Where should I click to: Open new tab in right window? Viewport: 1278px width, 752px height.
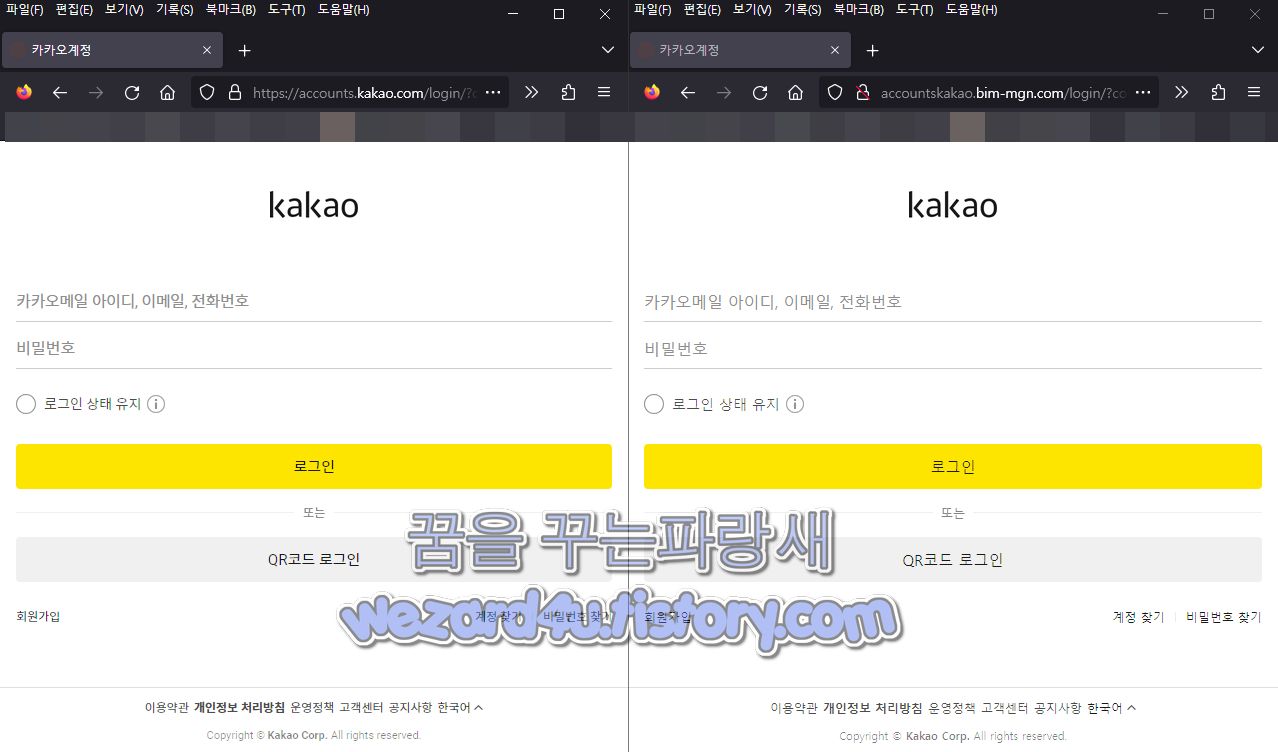(x=872, y=50)
